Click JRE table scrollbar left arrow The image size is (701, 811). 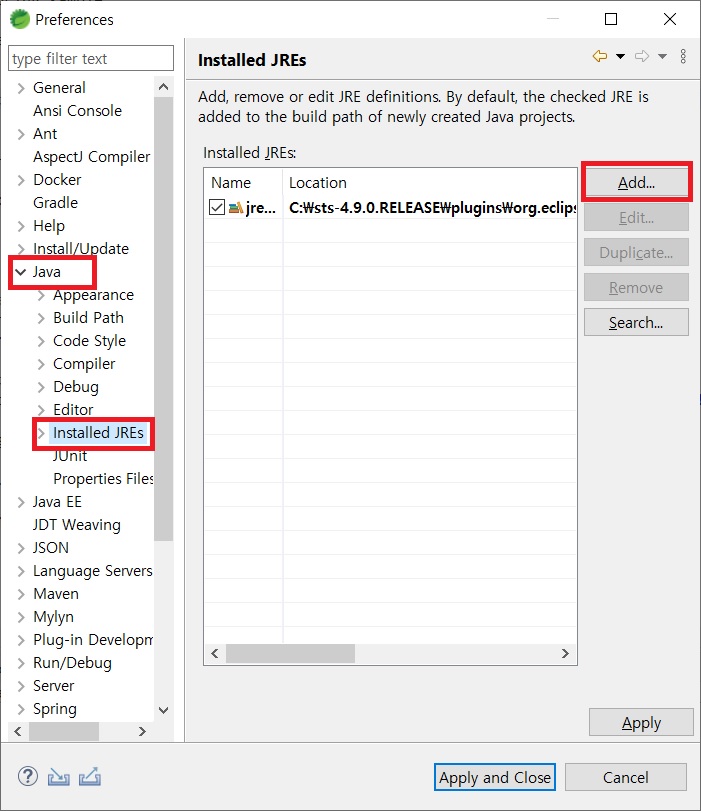click(215, 654)
